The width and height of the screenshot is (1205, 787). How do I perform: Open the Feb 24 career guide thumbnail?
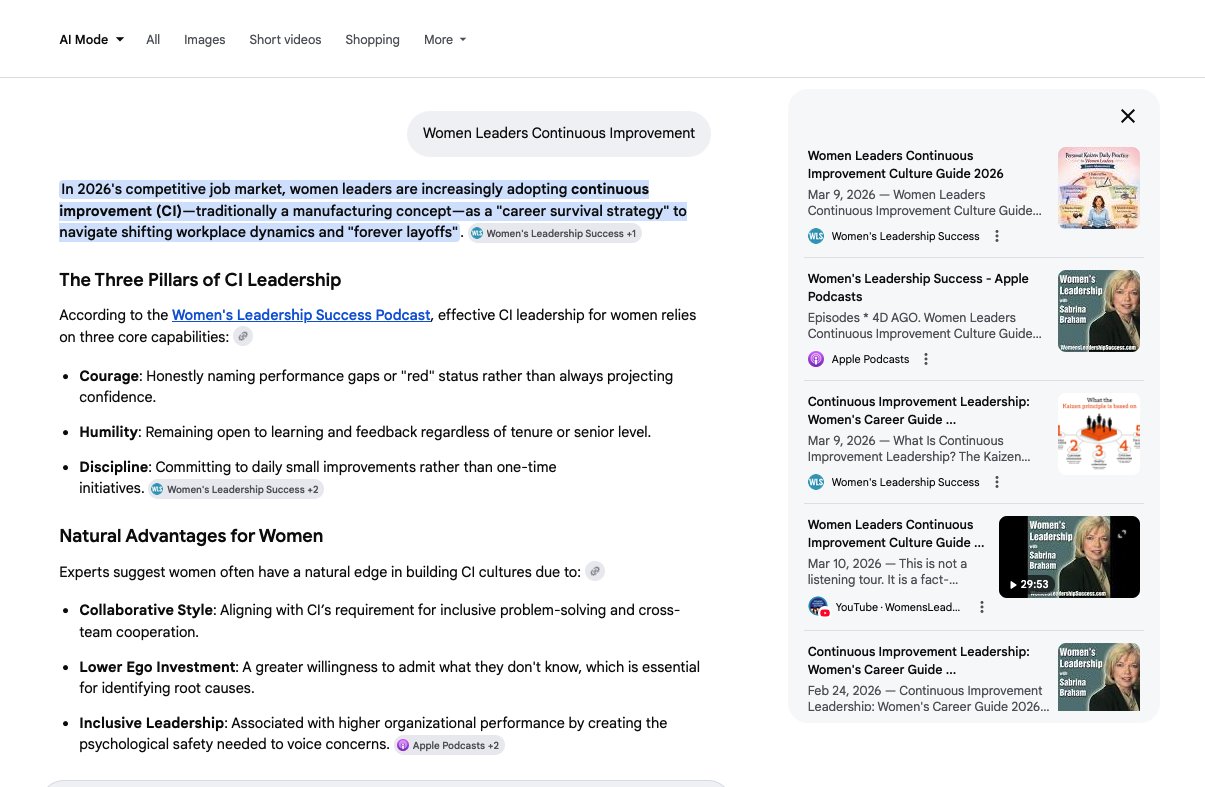point(1099,677)
